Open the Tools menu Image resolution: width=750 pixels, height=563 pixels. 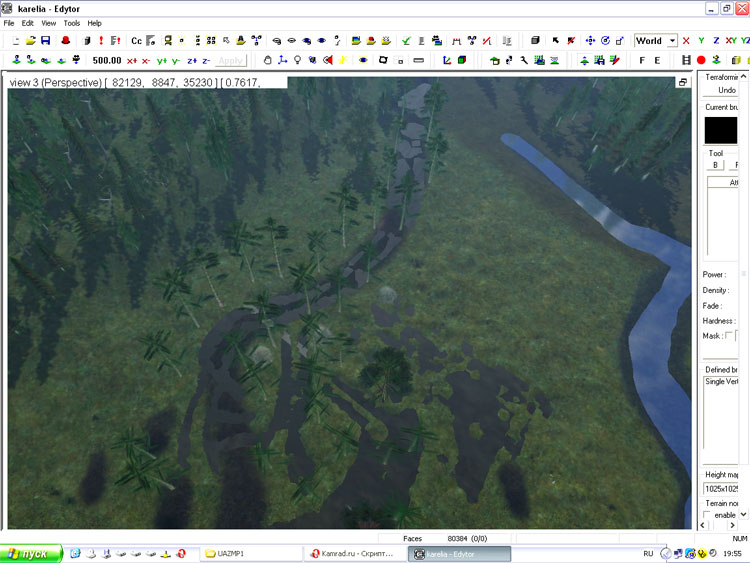[71, 23]
